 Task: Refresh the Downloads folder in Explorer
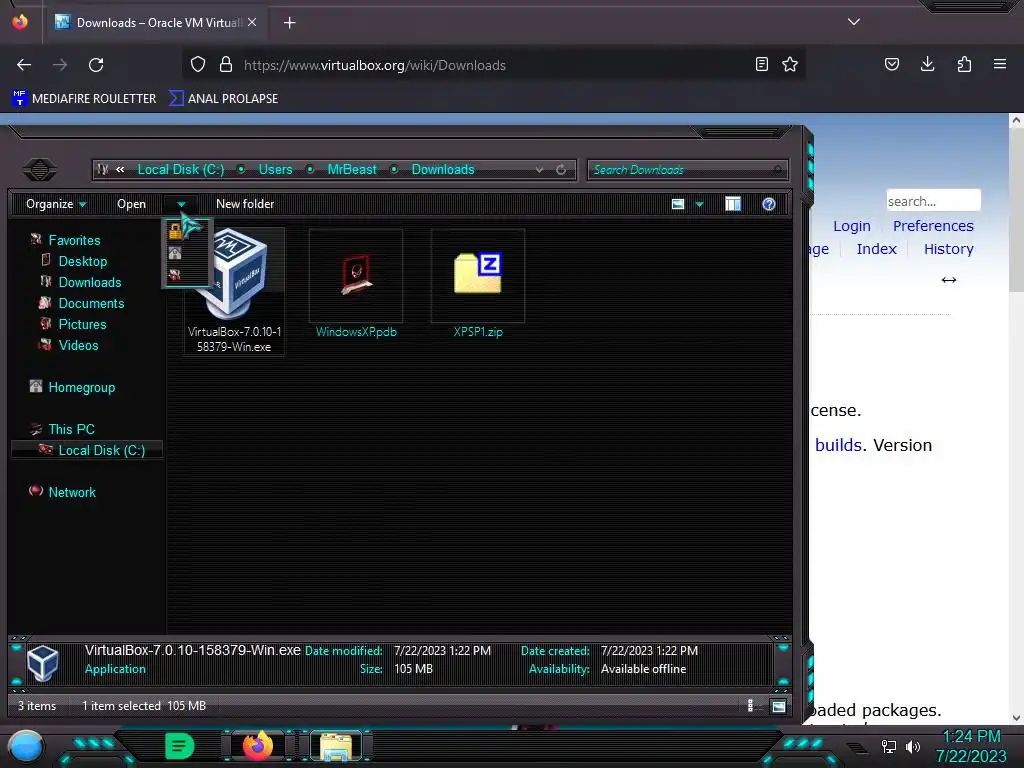[561, 170]
